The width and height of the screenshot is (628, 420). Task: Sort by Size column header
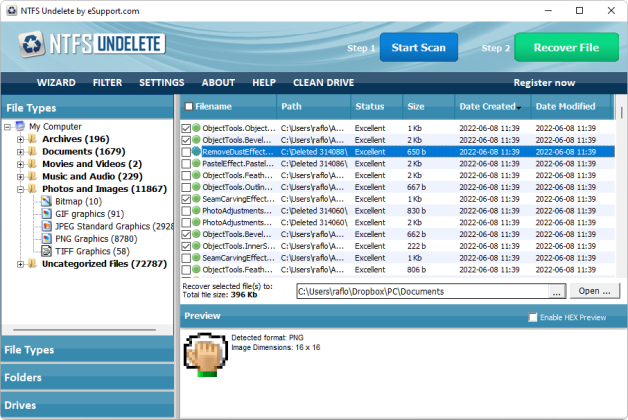pos(429,107)
